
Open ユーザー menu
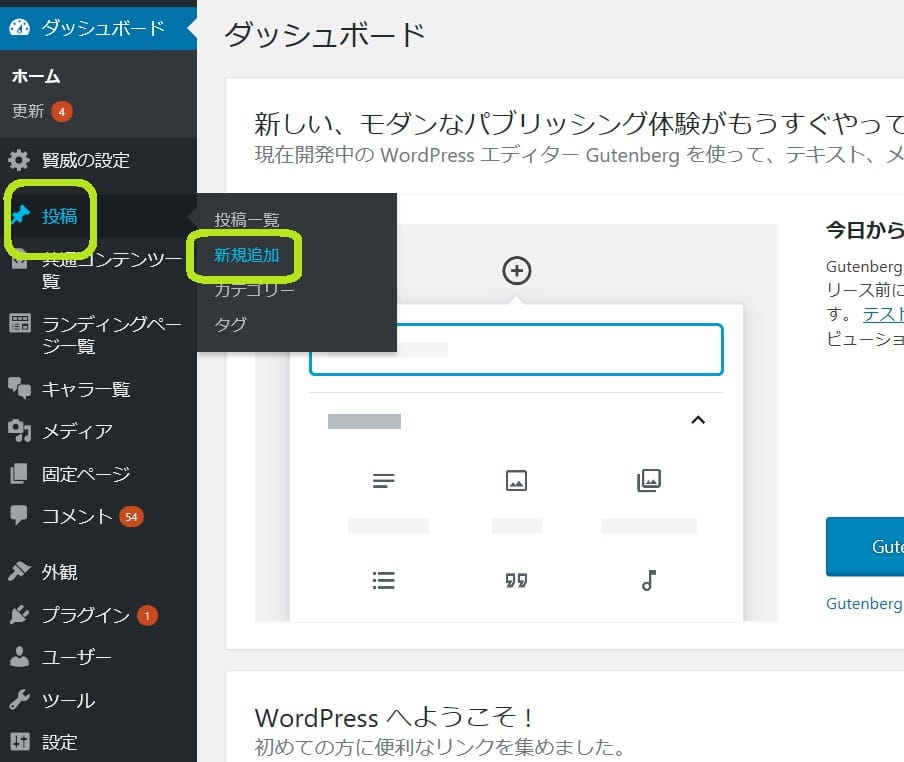coord(98,657)
